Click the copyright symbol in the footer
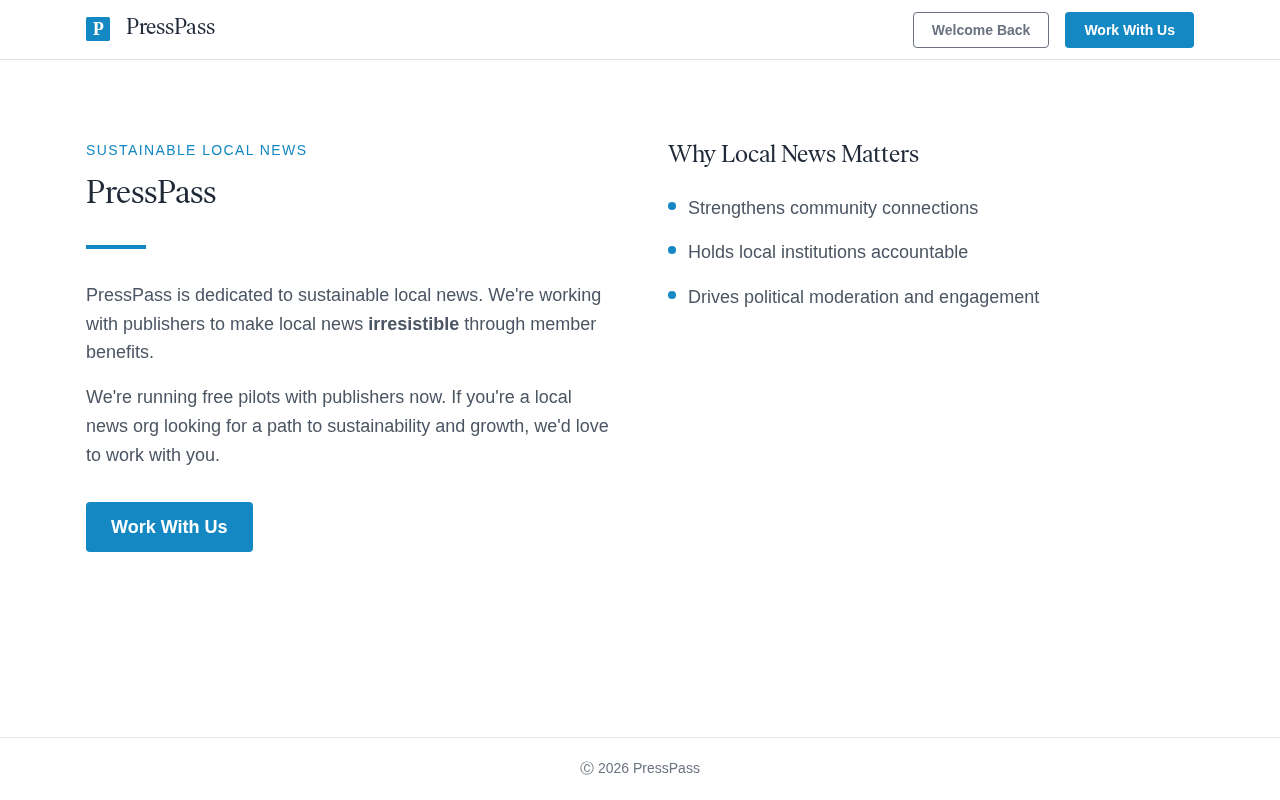1280x800 pixels. pos(587,768)
